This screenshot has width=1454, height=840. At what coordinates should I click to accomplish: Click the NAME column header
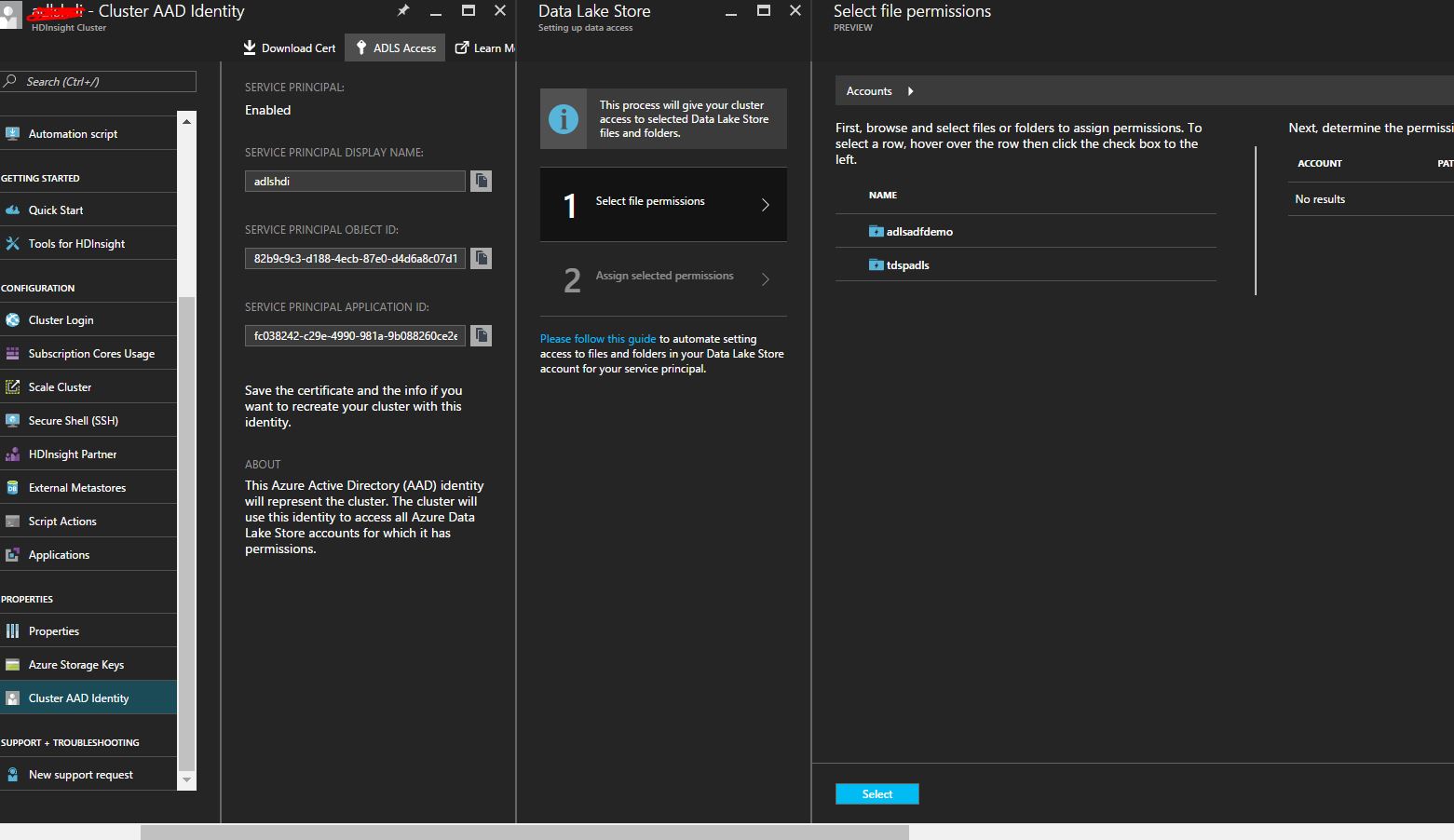[883, 196]
